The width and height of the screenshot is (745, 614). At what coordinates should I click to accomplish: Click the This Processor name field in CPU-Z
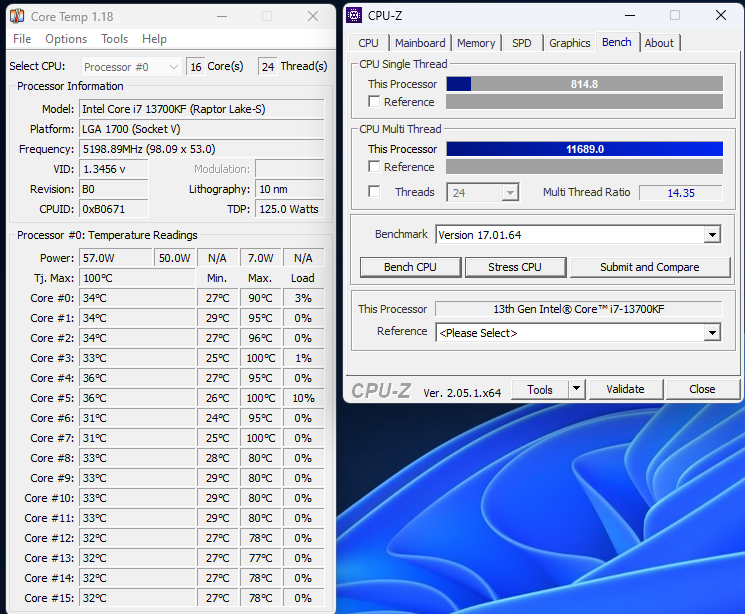[579, 309]
